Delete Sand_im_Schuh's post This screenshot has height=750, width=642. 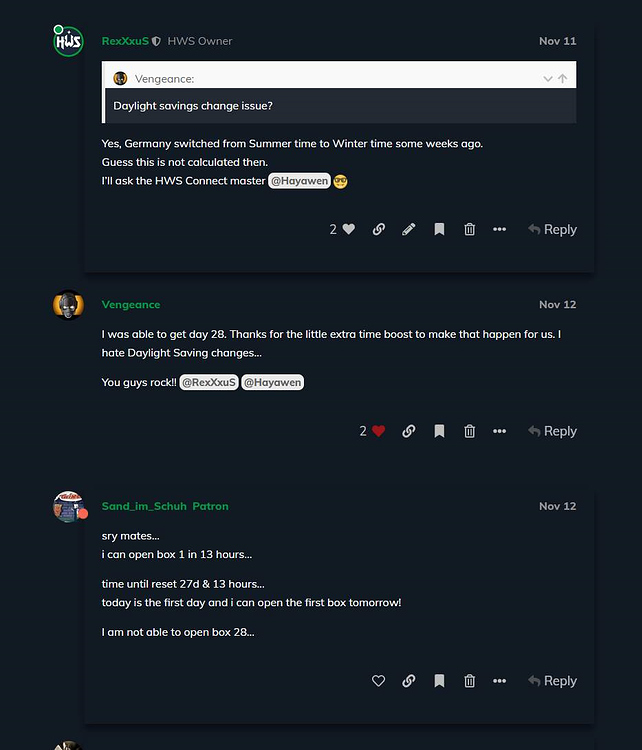[x=469, y=681]
